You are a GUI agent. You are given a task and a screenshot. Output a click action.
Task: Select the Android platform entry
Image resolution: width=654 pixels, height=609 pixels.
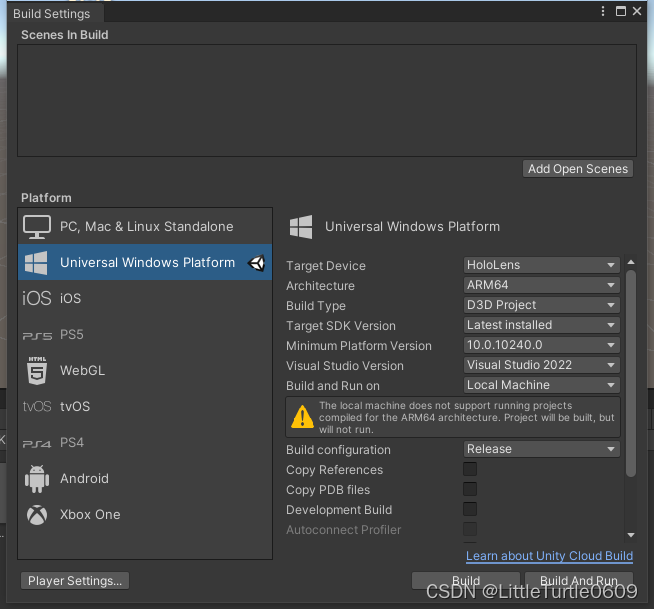(x=145, y=479)
